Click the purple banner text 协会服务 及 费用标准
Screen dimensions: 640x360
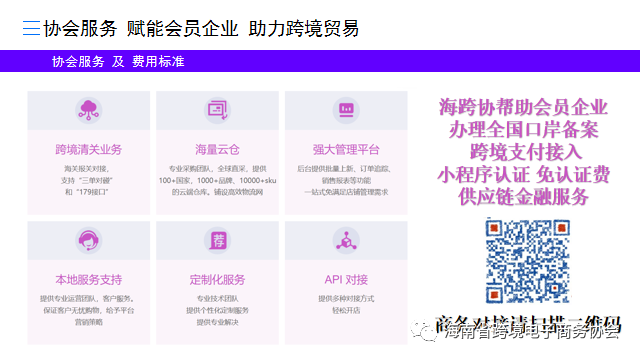click(118, 62)
